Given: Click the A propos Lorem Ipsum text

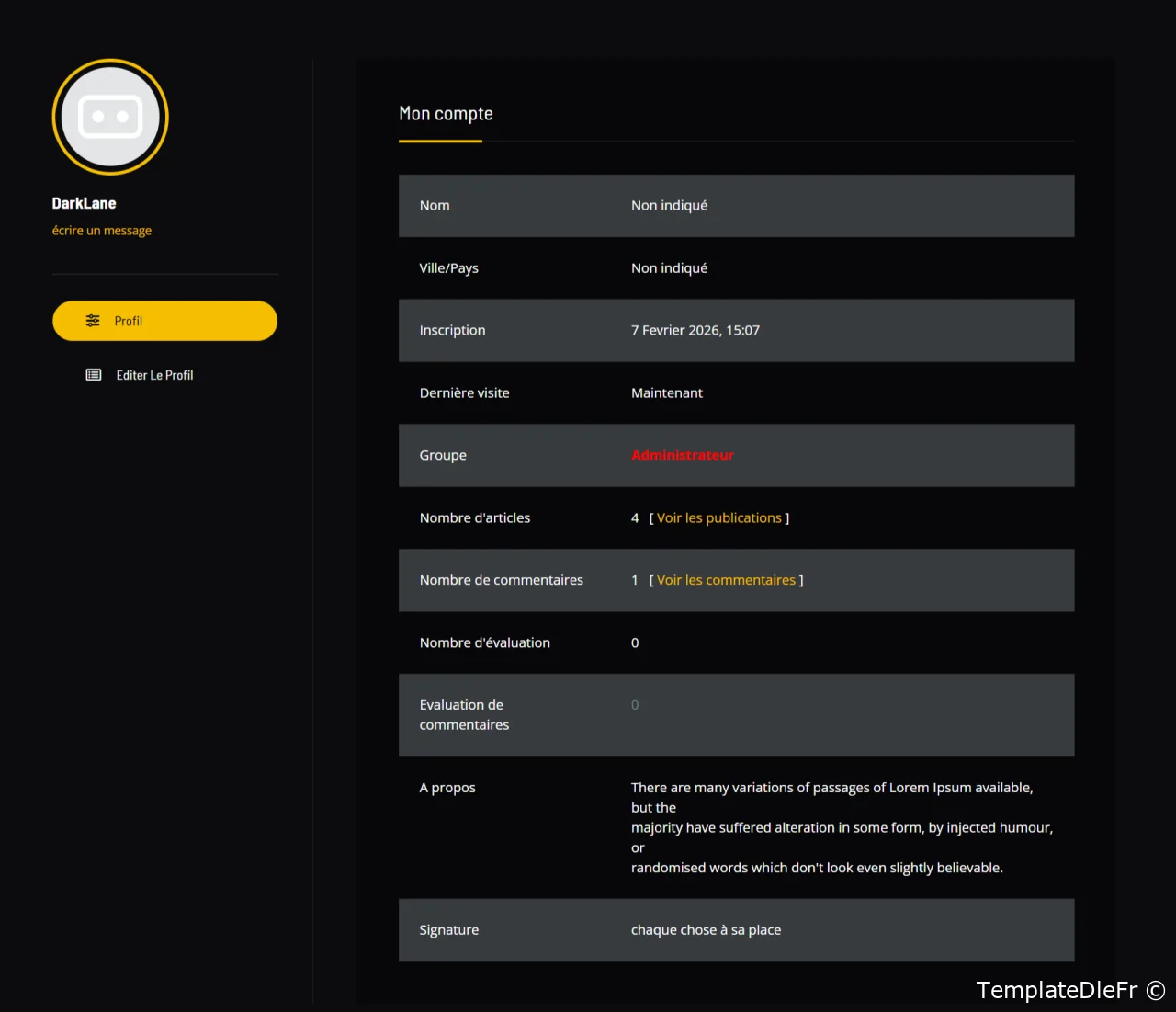Looking at the screenshot, I should tap(831, 827).
